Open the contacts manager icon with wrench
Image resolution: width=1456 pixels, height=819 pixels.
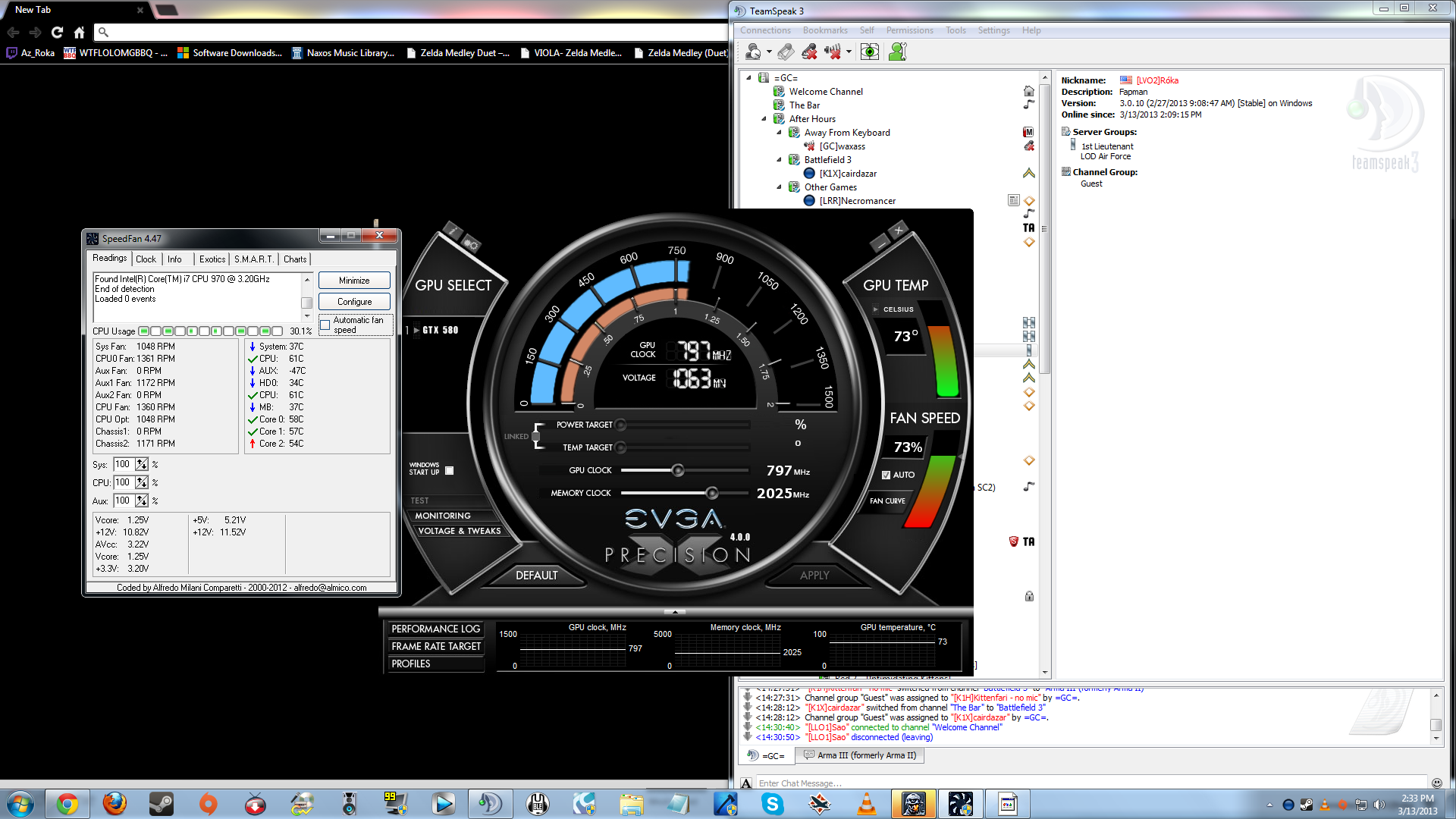tap(898, 52)
